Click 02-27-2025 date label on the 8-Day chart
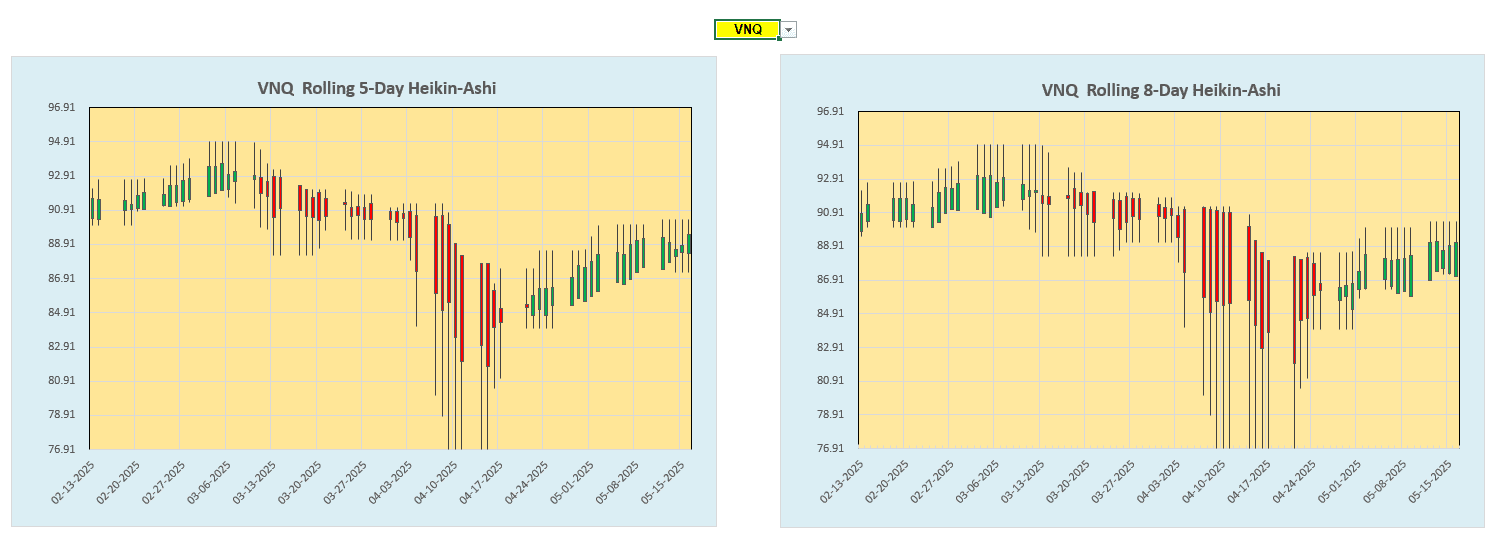The image size is (1501, 535). [933, 483]
